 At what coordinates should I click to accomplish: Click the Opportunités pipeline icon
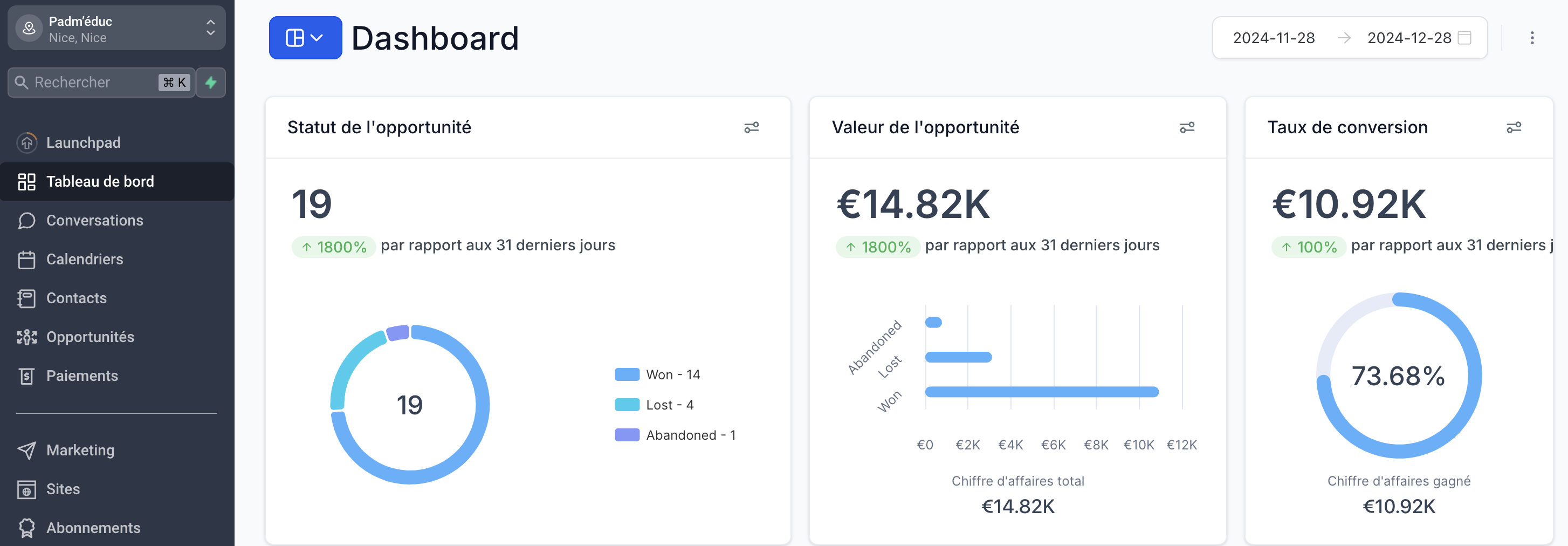tap(26, 337)
